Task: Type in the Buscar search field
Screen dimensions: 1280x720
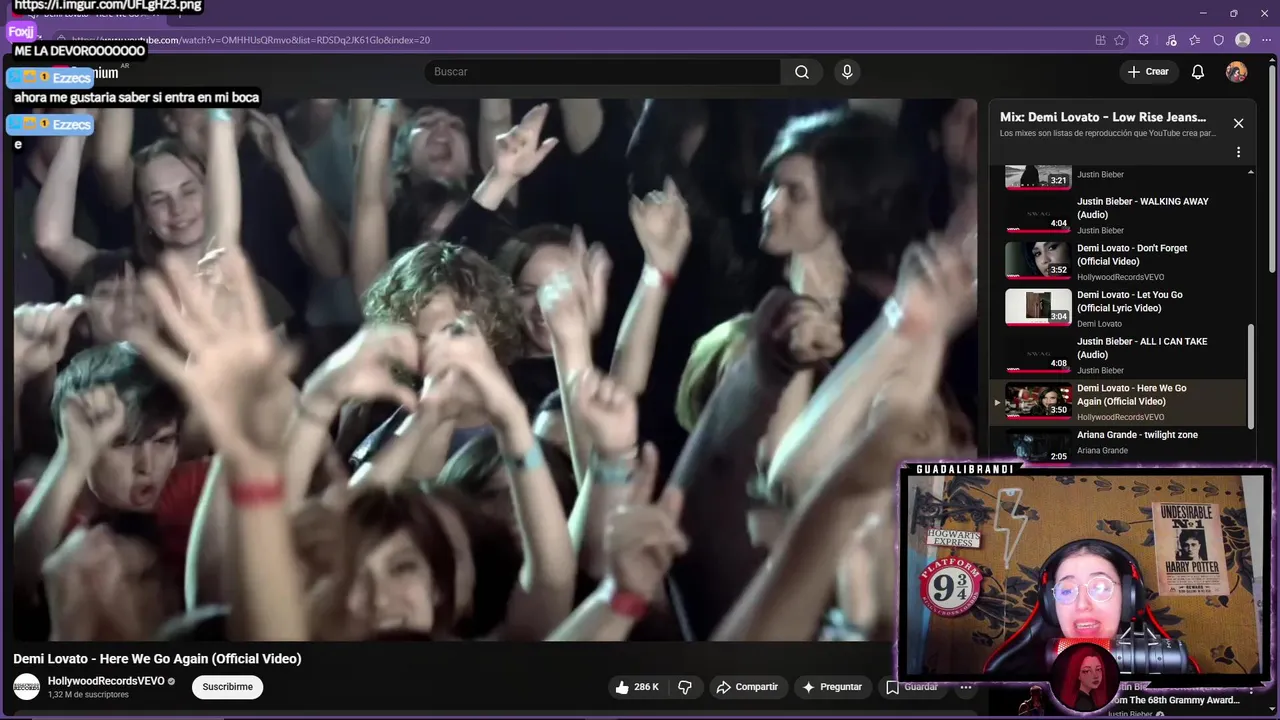Action: tap(603, 72)
